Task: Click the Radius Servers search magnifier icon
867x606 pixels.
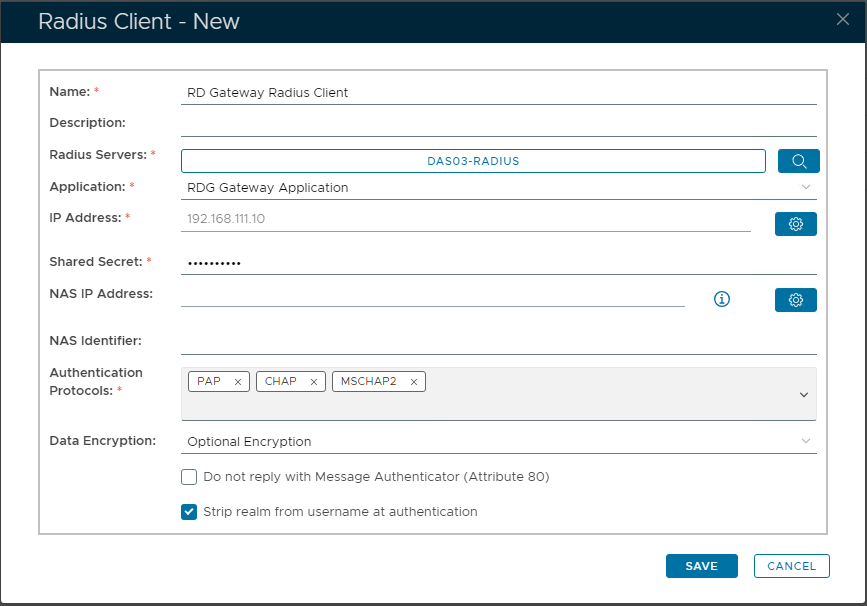Action: pos(797,161)
